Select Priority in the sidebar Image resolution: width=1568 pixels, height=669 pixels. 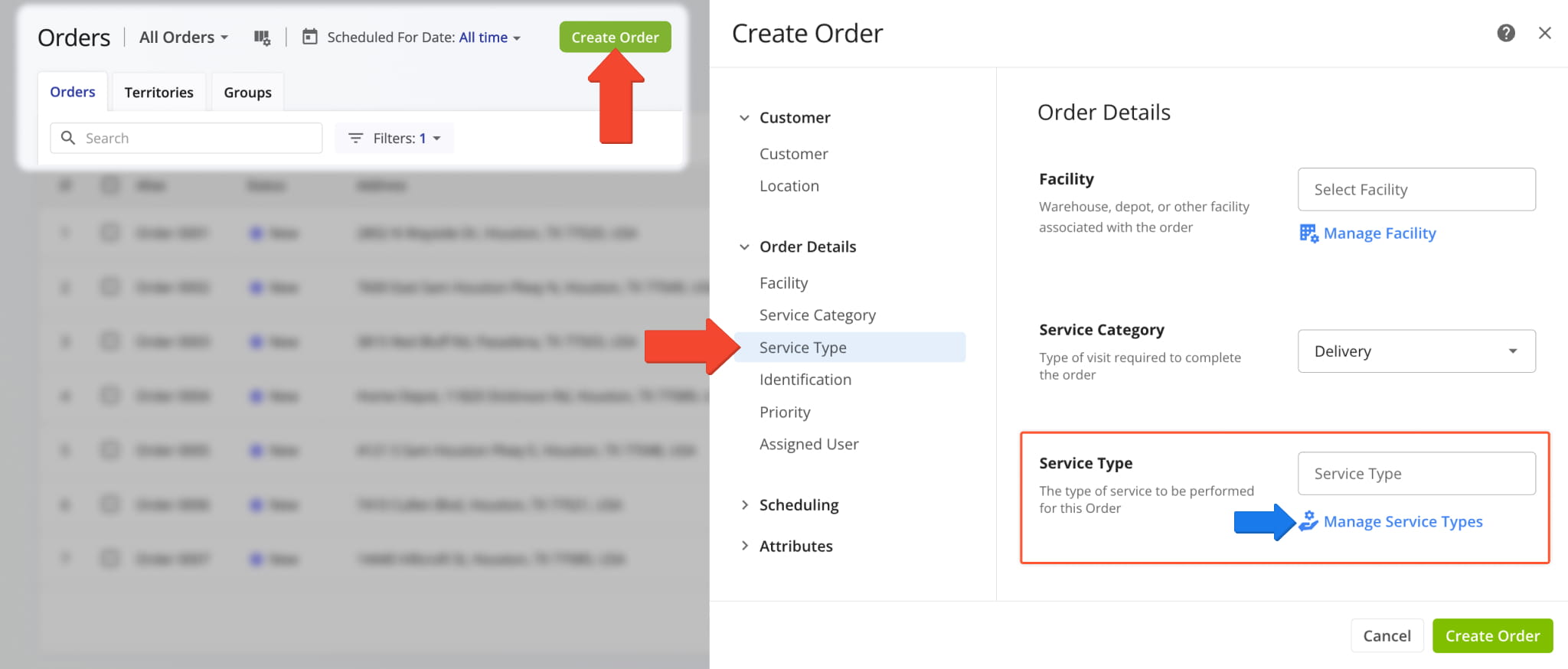pyautogui.click(x=785, y=413)
